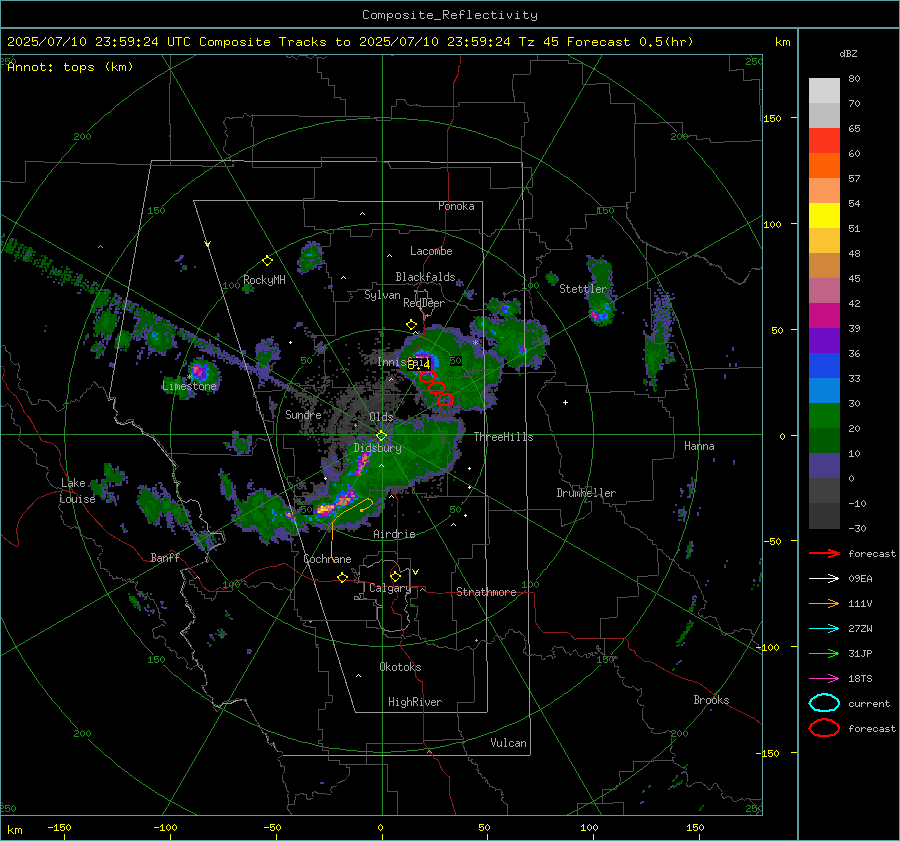Click the 100 tick label on the right axis
The height and width of the screenshot is (841, 900).
coord(772,224)
